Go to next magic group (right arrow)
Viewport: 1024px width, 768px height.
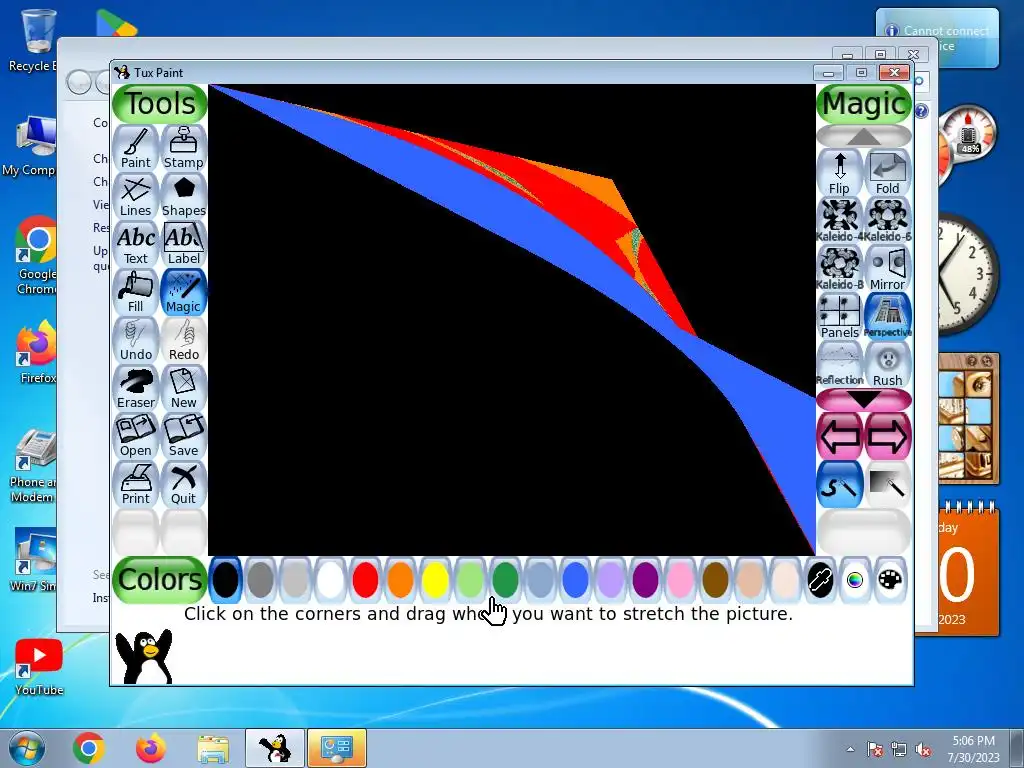888,436
